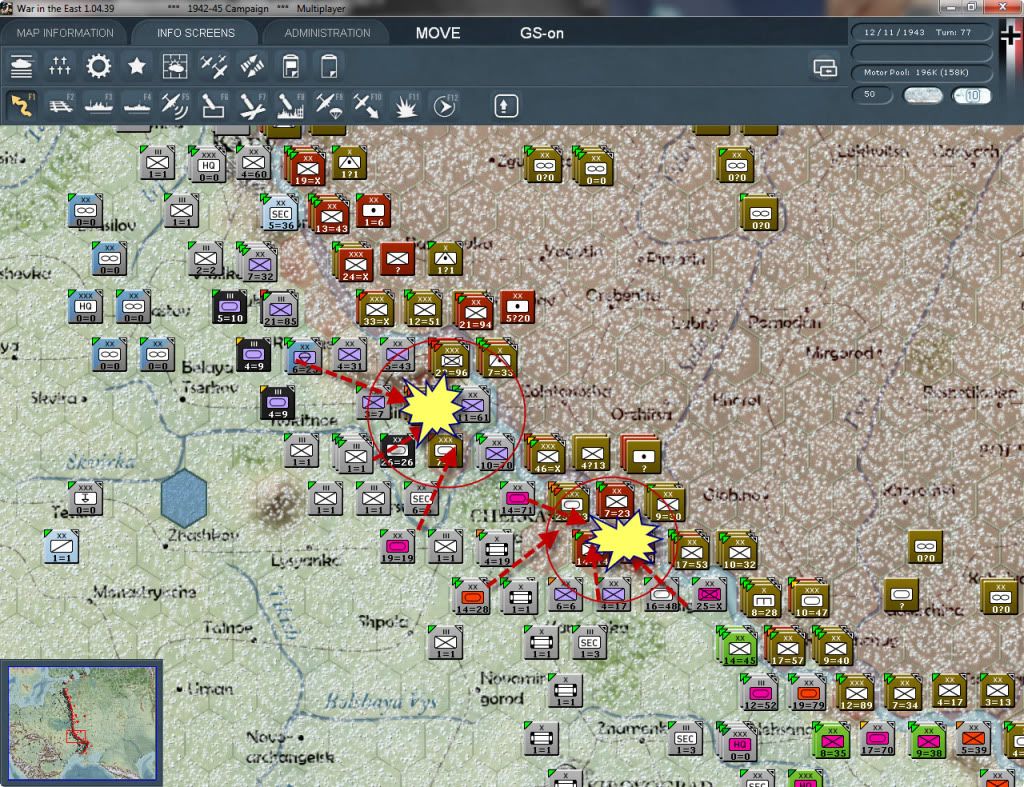
Task: Select the unit labeled 16=48
Action: pyautogui.click(x=661, y=596)
